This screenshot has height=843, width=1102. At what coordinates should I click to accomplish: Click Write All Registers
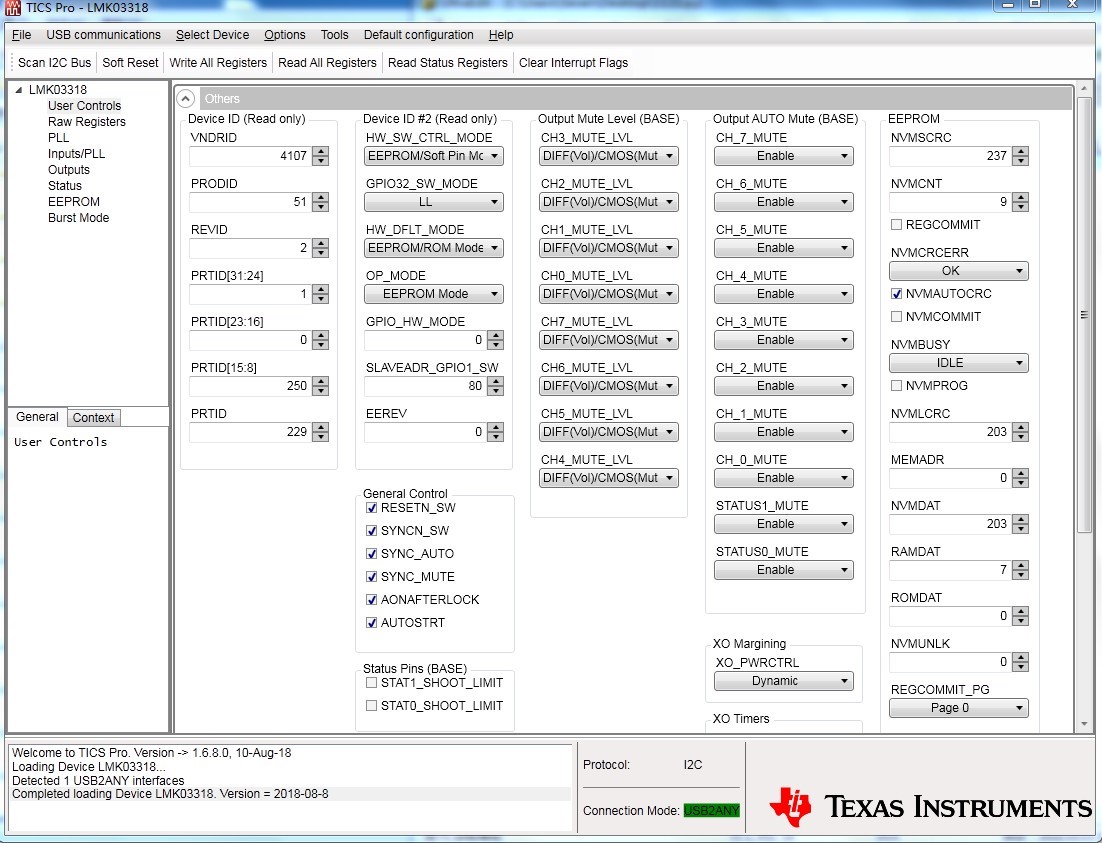218,63
